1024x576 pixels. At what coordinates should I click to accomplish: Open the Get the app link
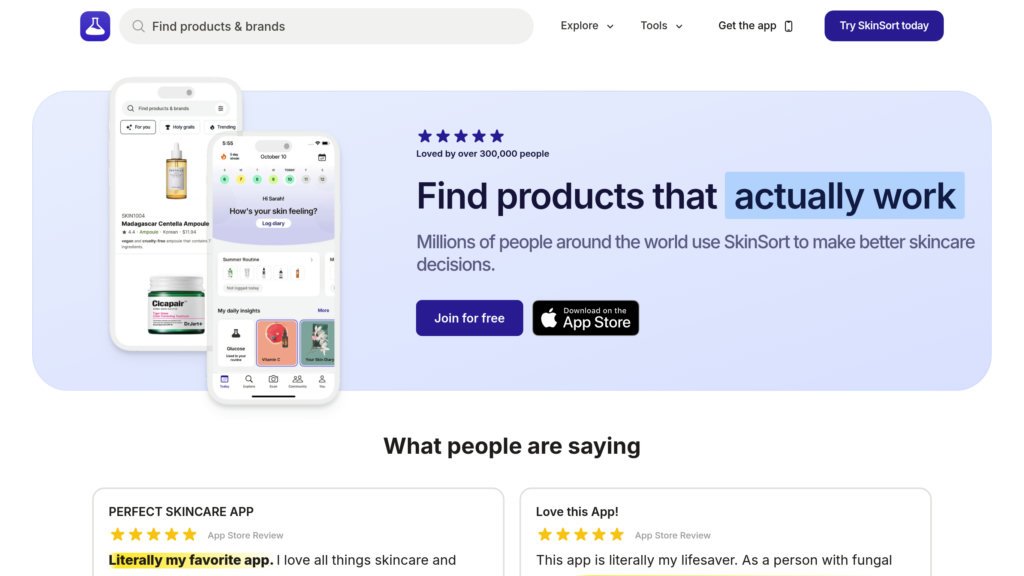click(747, 26)
